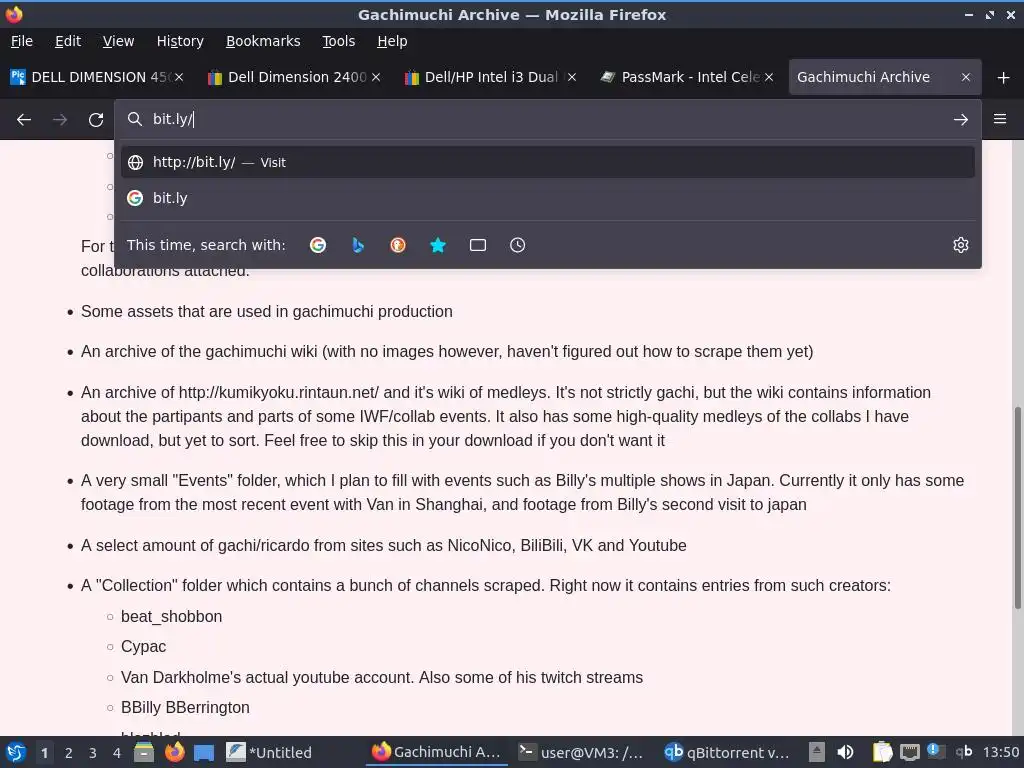The image size is (1024, 768).
Task: Switch to the qBittorrent taskbar window
Action: point(729,752)
